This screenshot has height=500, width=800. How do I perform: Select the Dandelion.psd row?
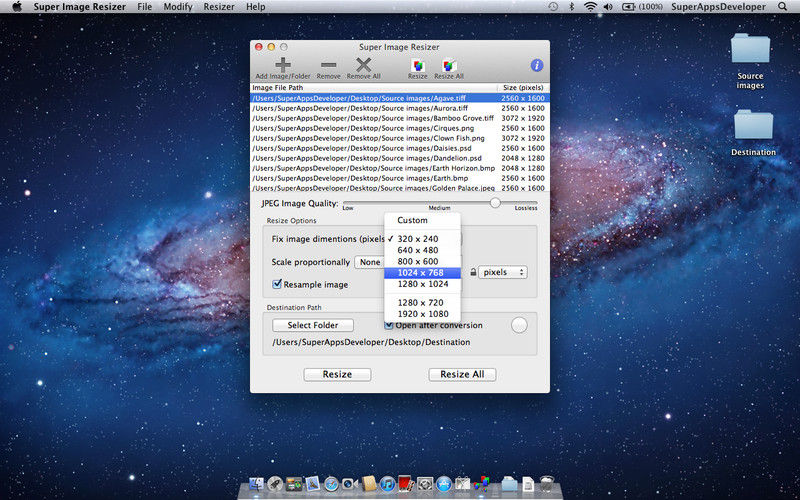[400, 158]
